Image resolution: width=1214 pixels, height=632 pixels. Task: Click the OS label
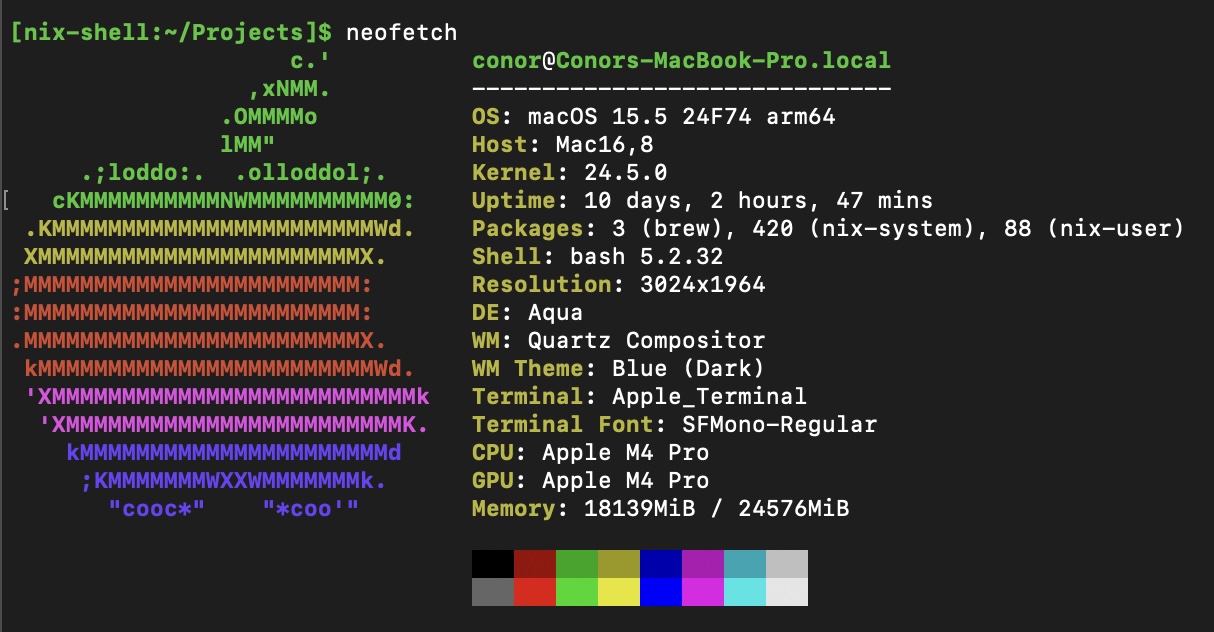pos(489,116)
